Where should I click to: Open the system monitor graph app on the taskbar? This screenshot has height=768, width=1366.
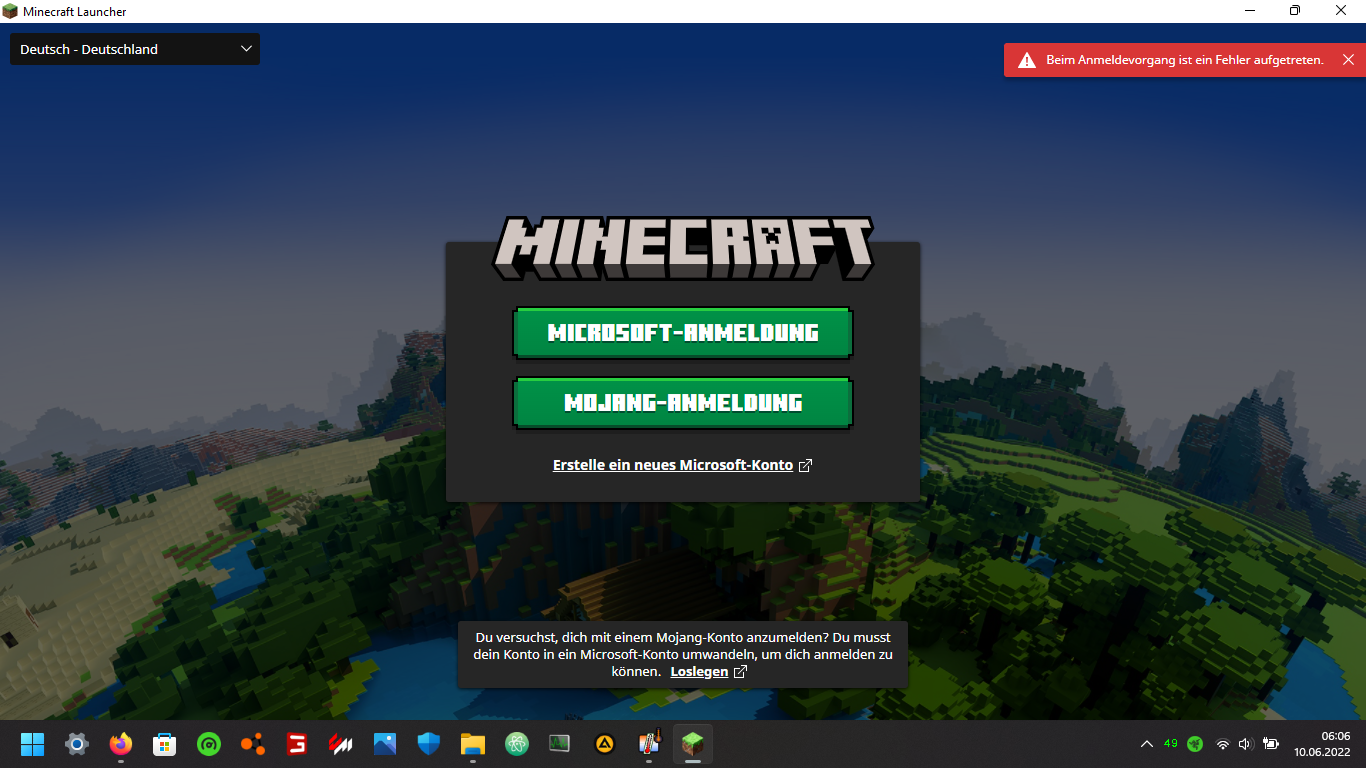coord(559,744)
